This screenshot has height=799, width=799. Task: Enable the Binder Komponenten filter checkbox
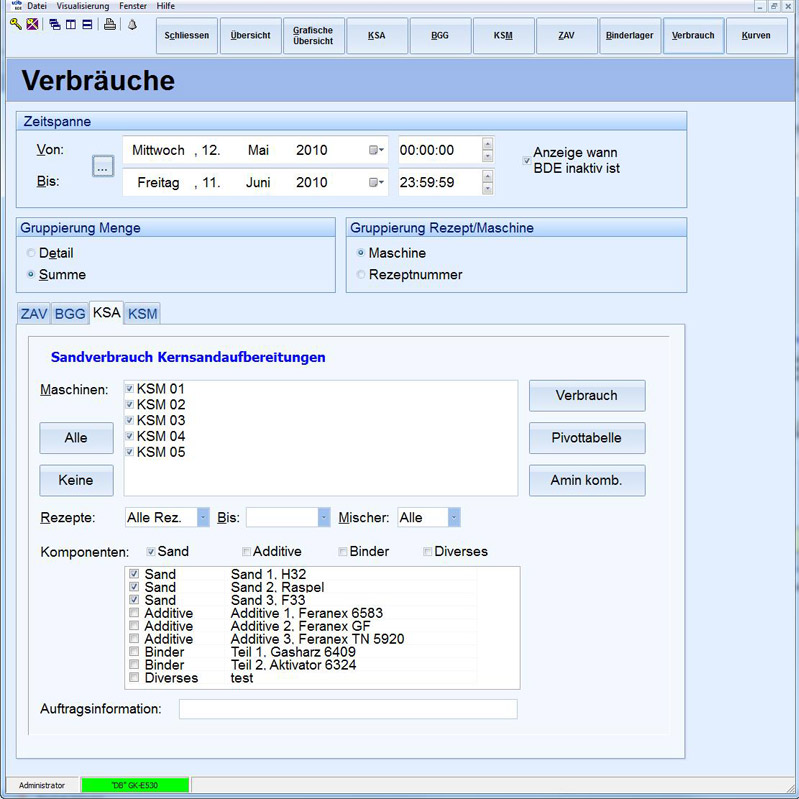pos(343,551)
